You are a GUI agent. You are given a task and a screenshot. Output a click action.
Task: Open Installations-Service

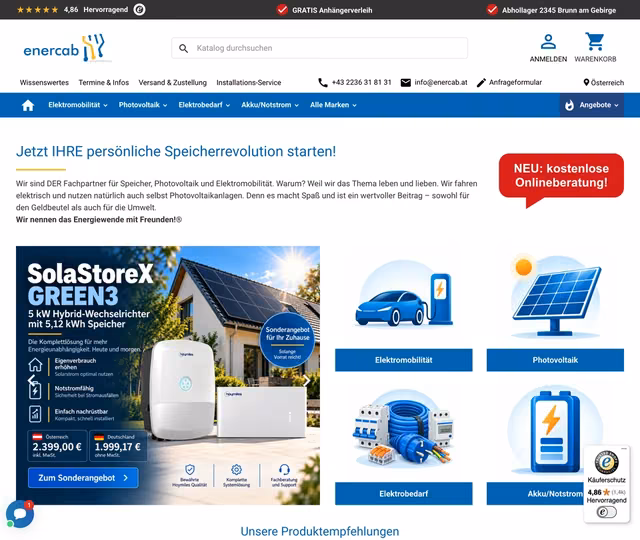coord(249,83)
